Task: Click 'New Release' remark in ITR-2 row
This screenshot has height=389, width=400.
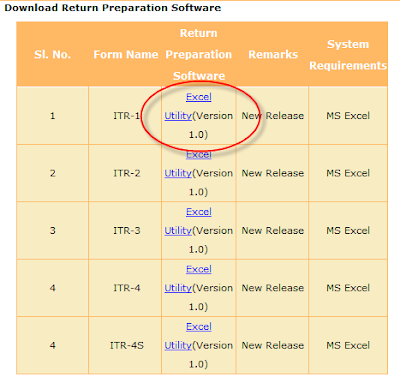Action: (273, 173)
